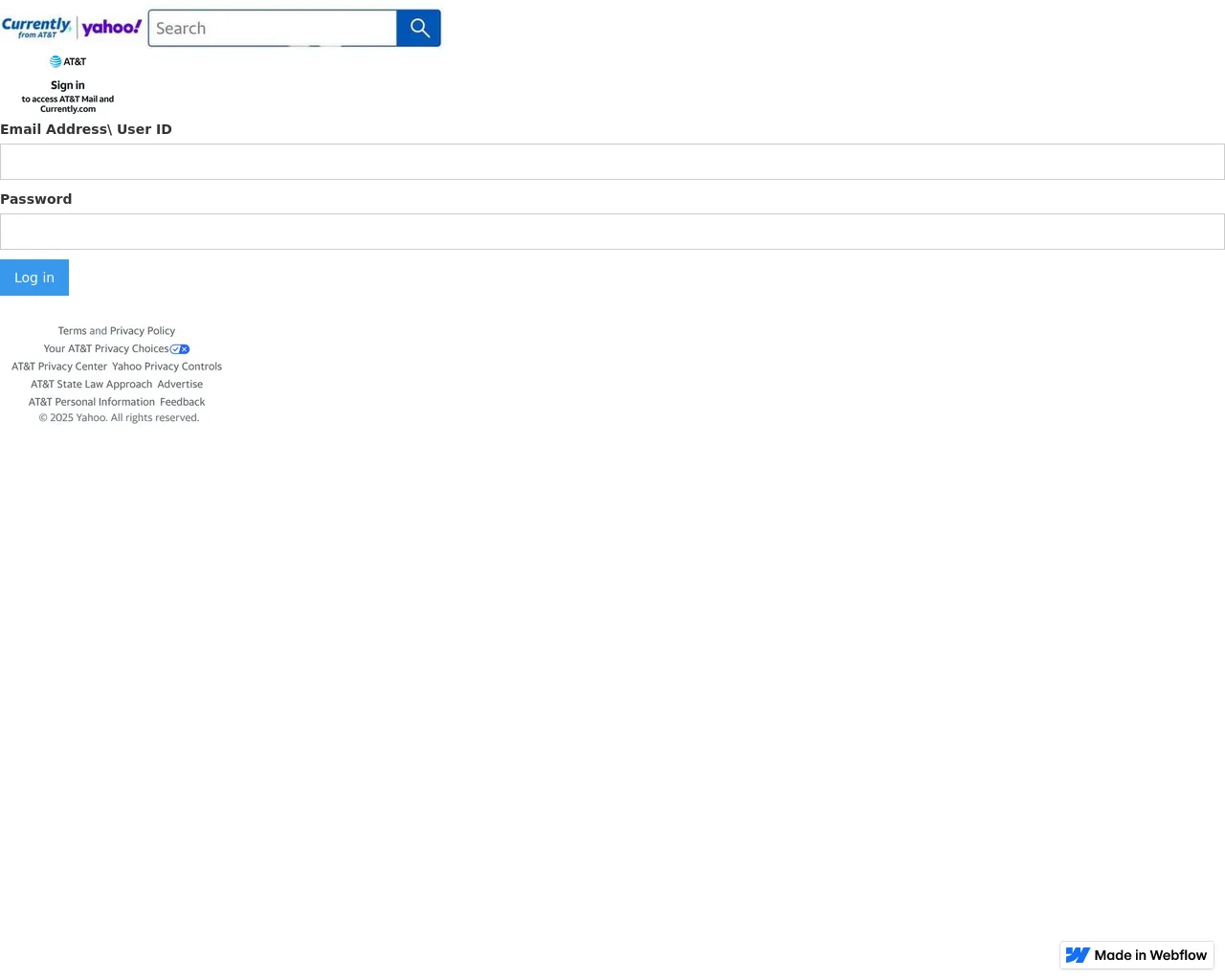Focus the Email Address\ User ID field
The width and height of the screenshot is (1225, 980).
tap(612, 162)
